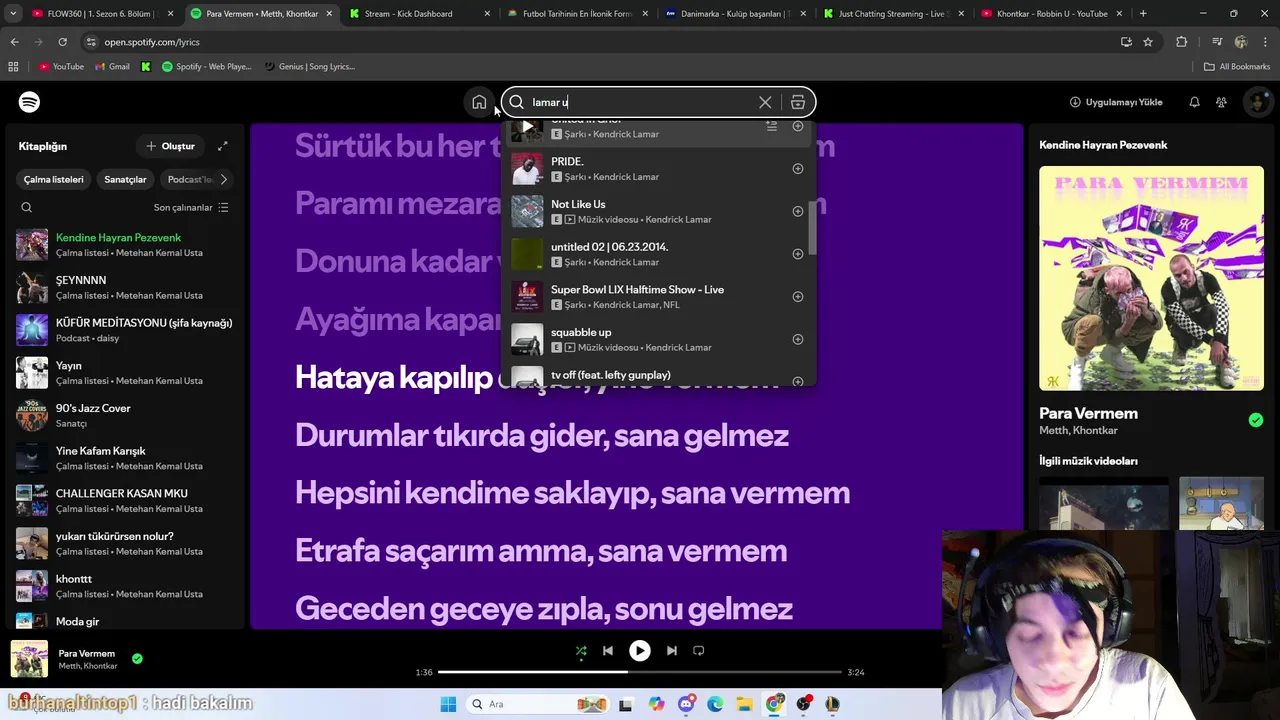Toggle repeat mode
The height and width of the screenshot is (720, 1280).
(699, 651)
